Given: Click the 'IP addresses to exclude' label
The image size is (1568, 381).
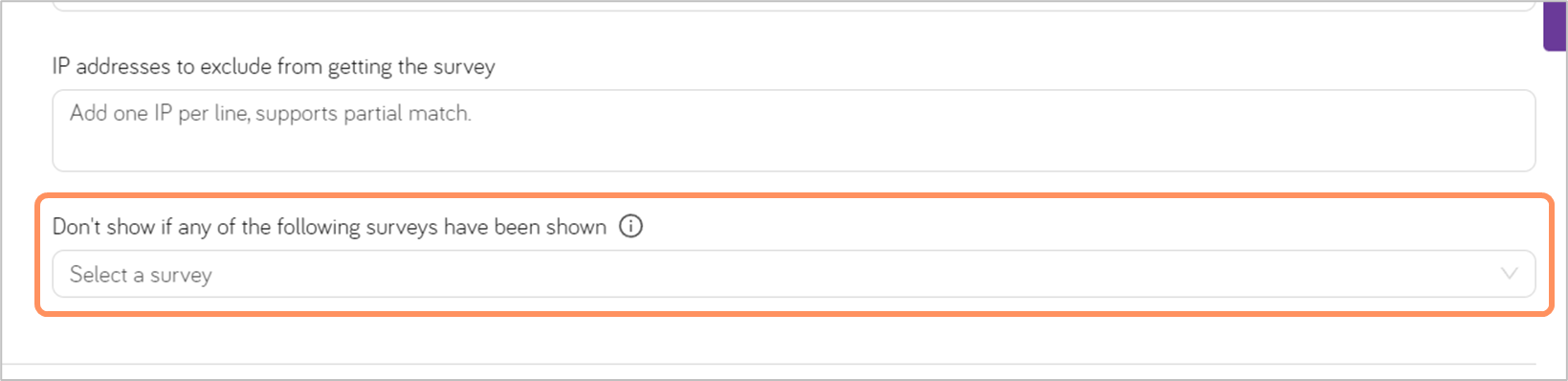Looking at the screenshot, I should pyautogui.click(x=274, y=66).
